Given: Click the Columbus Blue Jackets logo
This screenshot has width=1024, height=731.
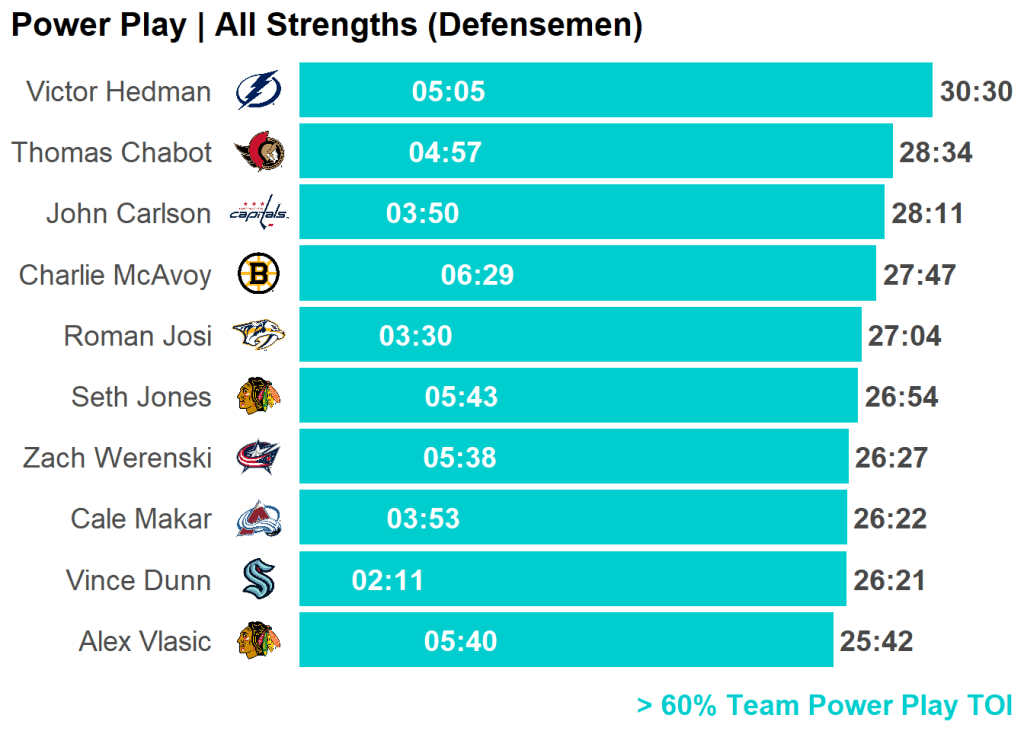Looking at the screenshot, I should 258,458.
